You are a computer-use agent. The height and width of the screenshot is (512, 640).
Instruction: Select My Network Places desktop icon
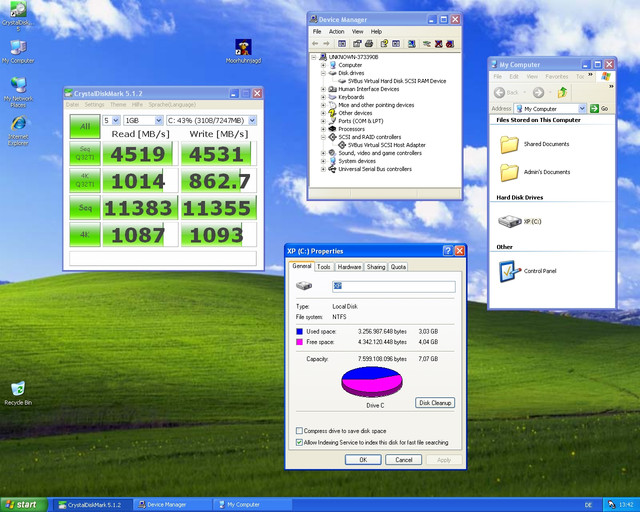coord(18,85)
